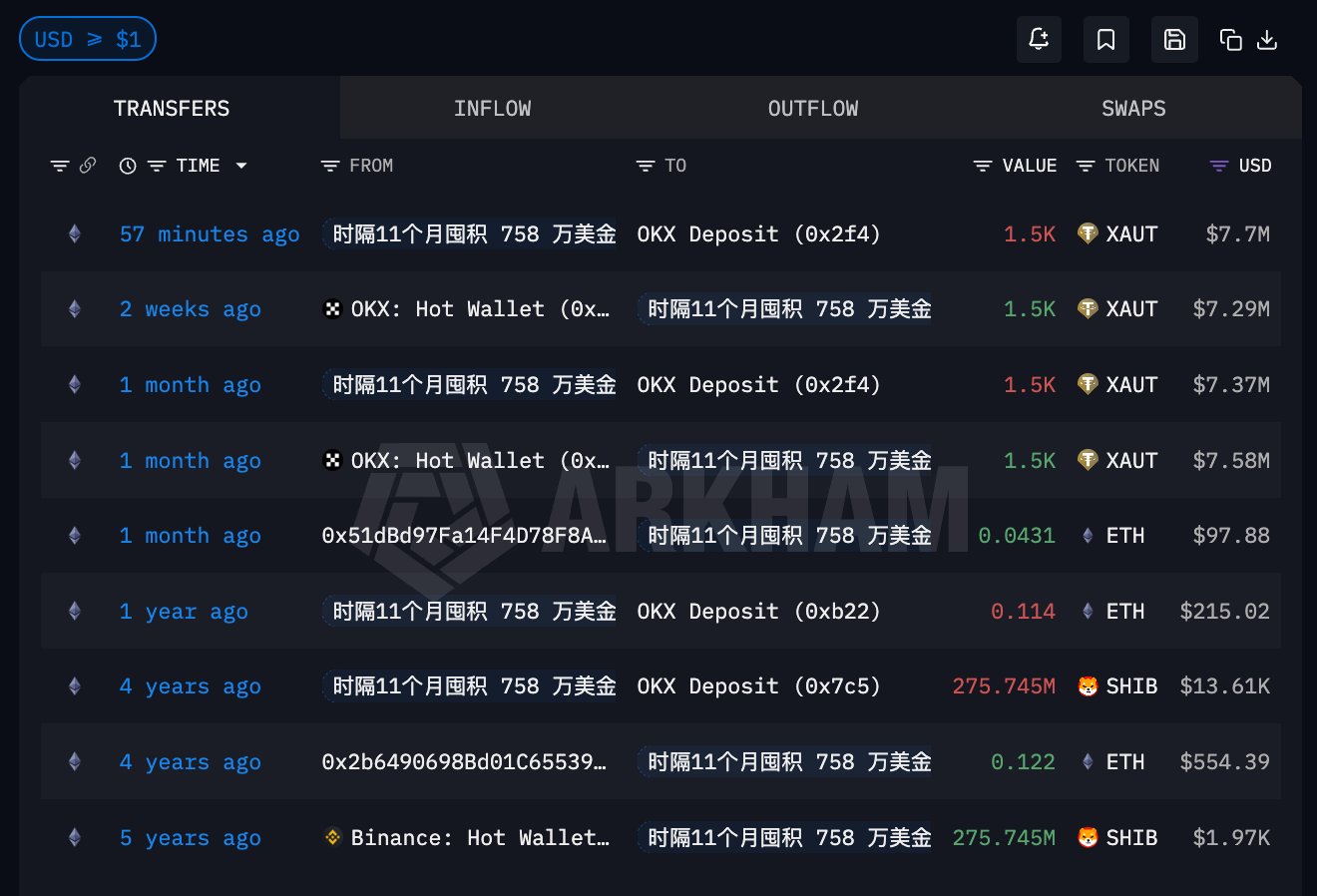The width and height of the screenshot is (1317, 896).
Task: Open the TO column filter
Action: point(646,166)
